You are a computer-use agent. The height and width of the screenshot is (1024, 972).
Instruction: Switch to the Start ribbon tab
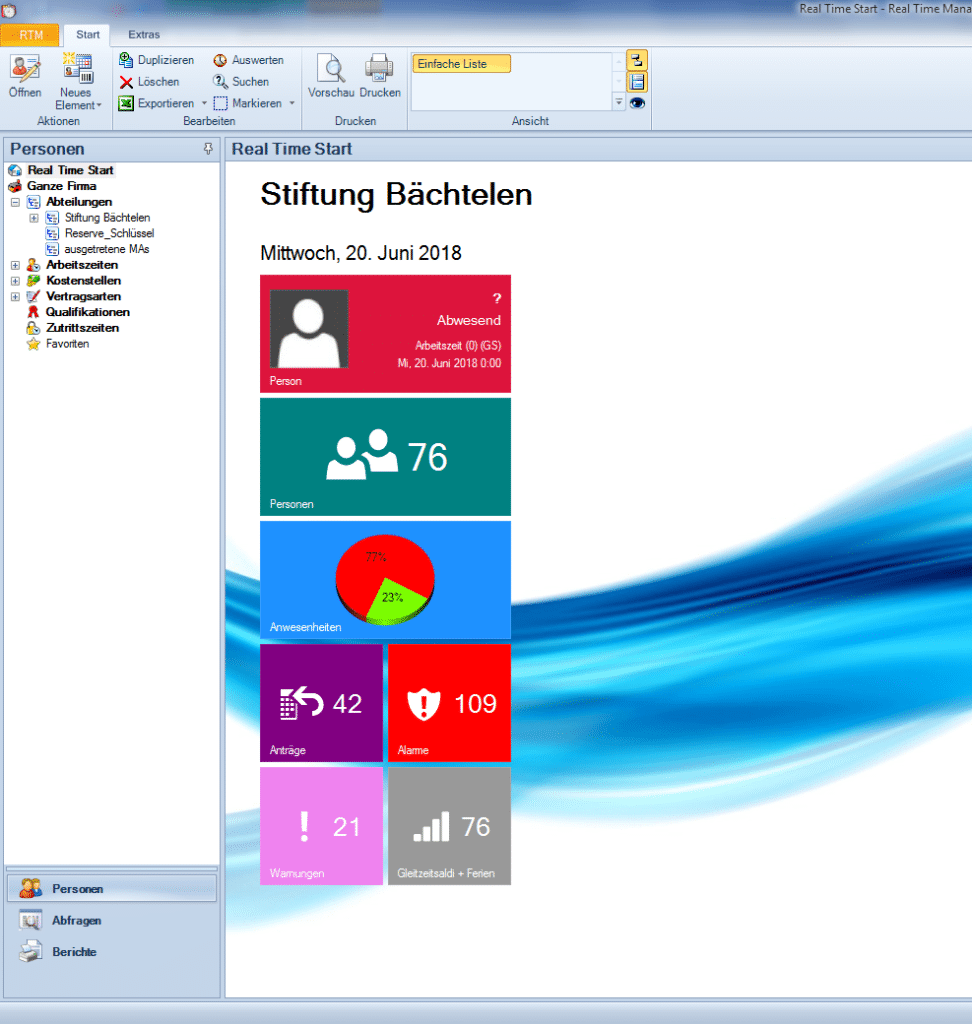tap(88, 35)
